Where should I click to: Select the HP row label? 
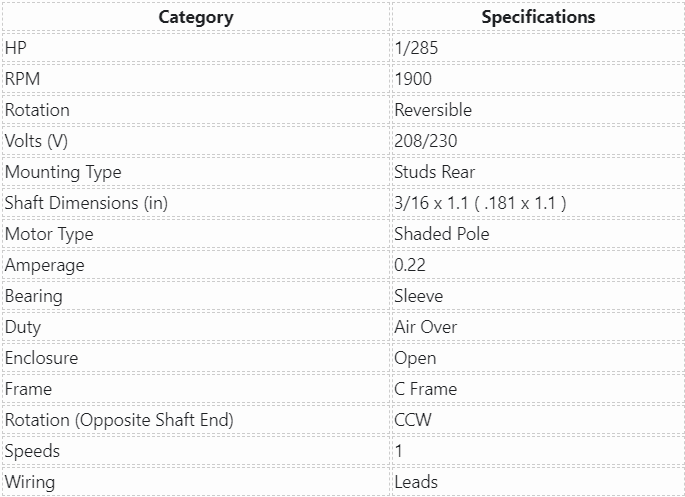click(x=16, y=48)
